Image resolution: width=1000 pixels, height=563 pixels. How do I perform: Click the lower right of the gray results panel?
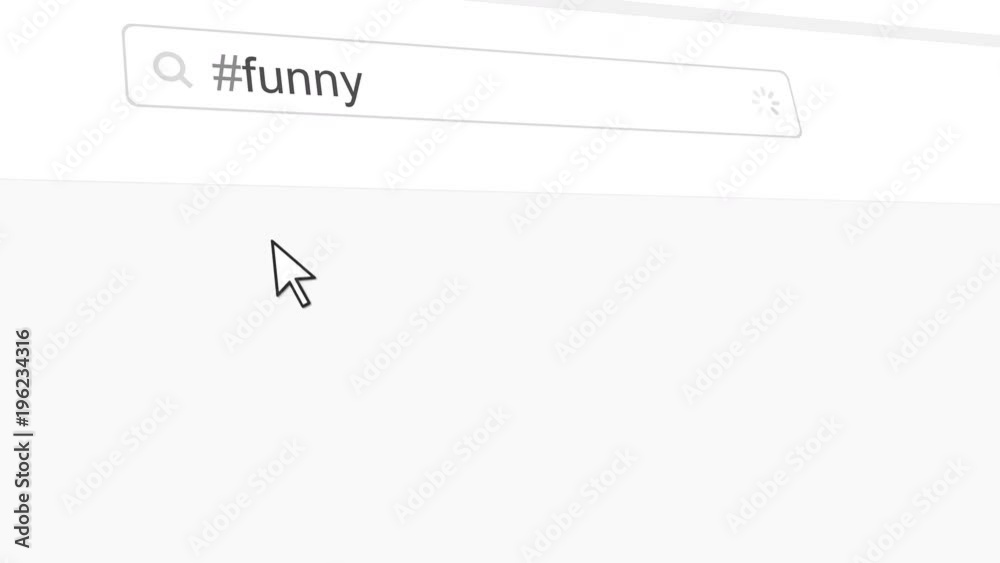pos(893,497)
